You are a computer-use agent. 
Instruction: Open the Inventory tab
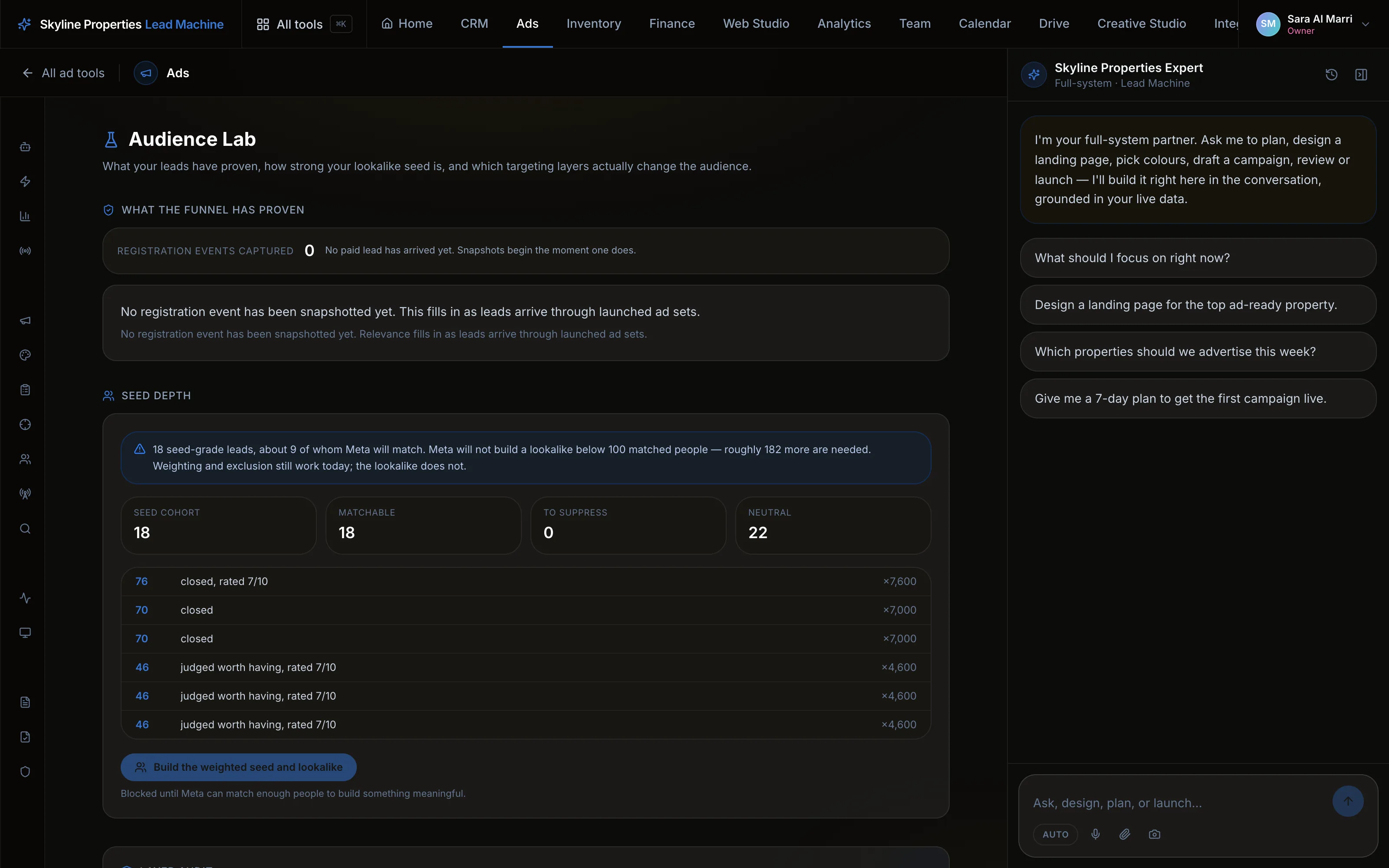pos(593,23)
